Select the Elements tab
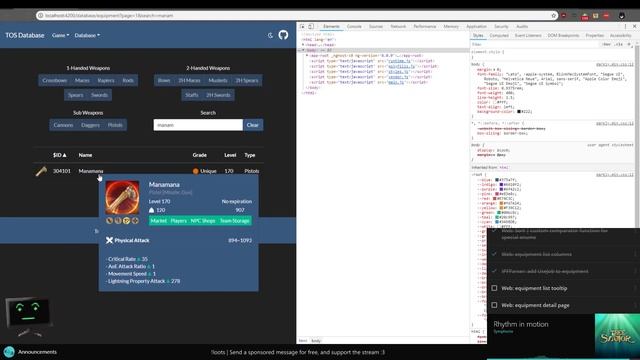The width and height of the screenshot is (640, 360). click(x=331, y=26)
